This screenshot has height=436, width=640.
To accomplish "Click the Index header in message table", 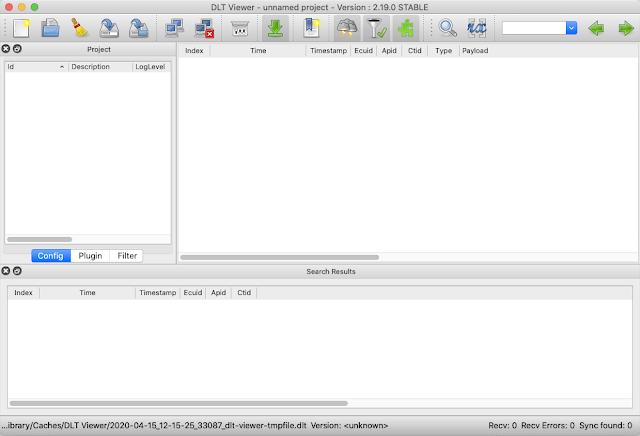I will pyautogui.click(x=194, y=51).
